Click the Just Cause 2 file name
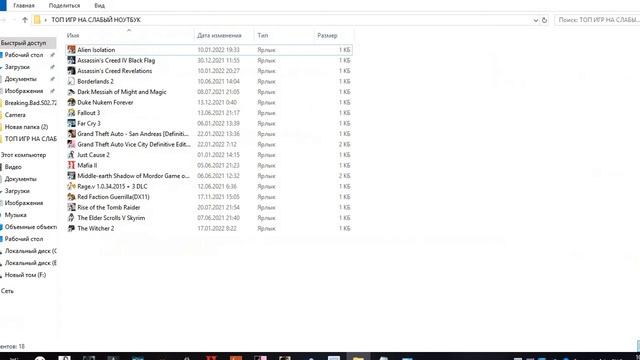This screenshot has height=360, width=640. pyautogui.click(x=93, y=155)
